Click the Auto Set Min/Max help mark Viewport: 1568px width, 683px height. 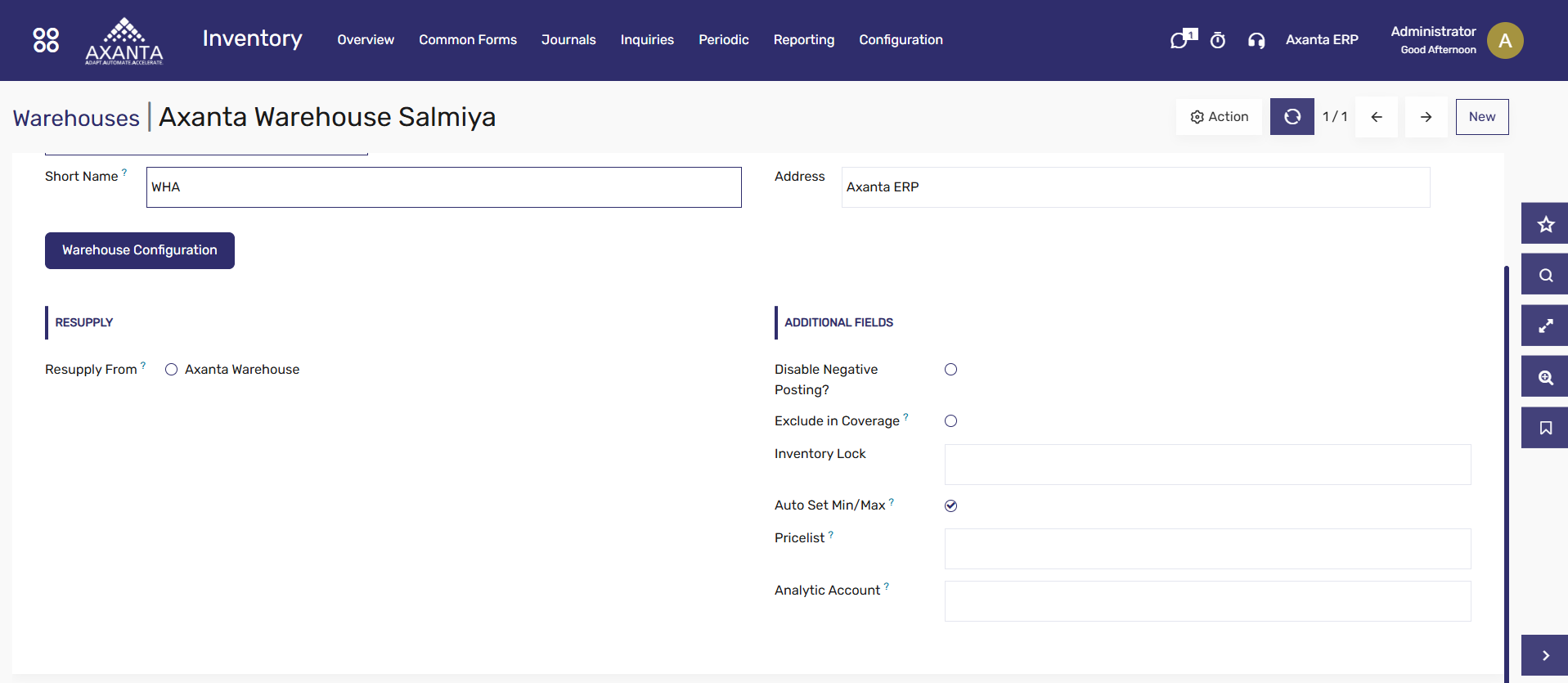(892, 501)
